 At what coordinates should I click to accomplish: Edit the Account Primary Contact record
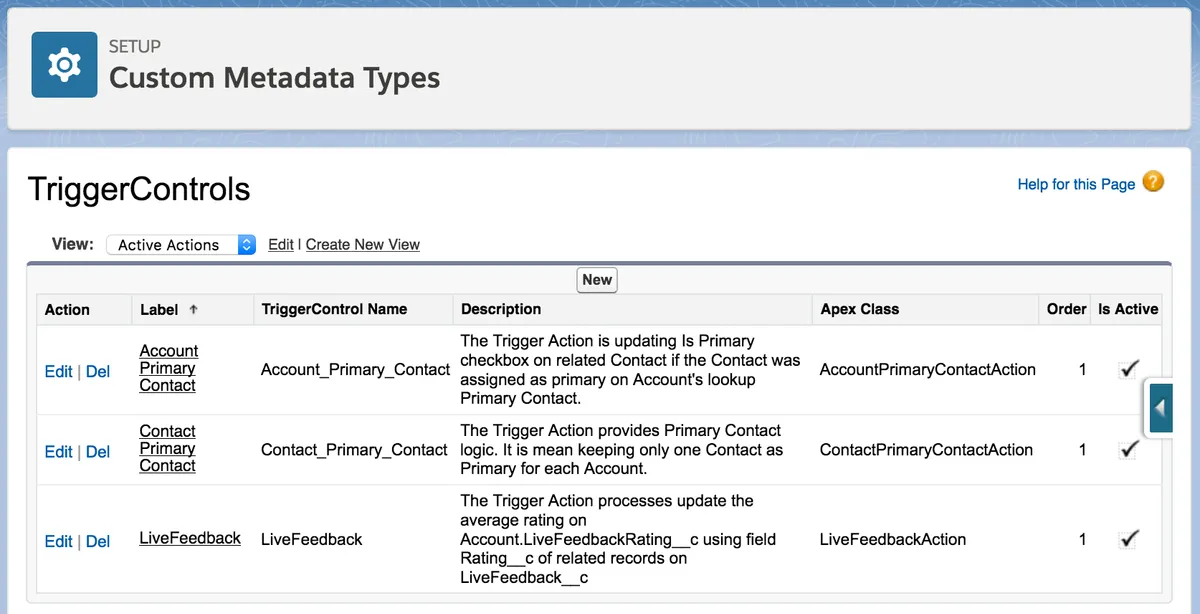click(59, 371)
